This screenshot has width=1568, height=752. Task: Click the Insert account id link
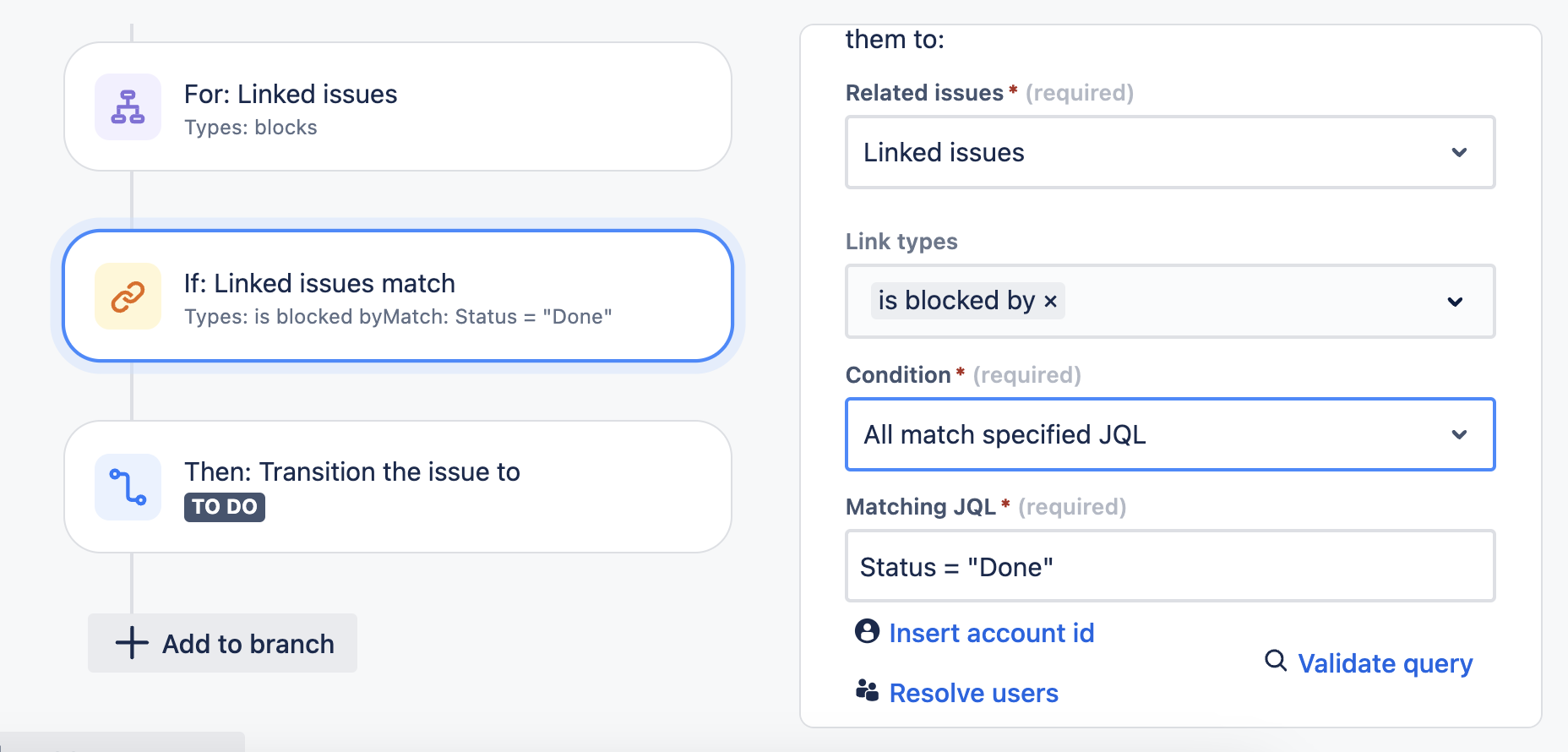[991, 632]
